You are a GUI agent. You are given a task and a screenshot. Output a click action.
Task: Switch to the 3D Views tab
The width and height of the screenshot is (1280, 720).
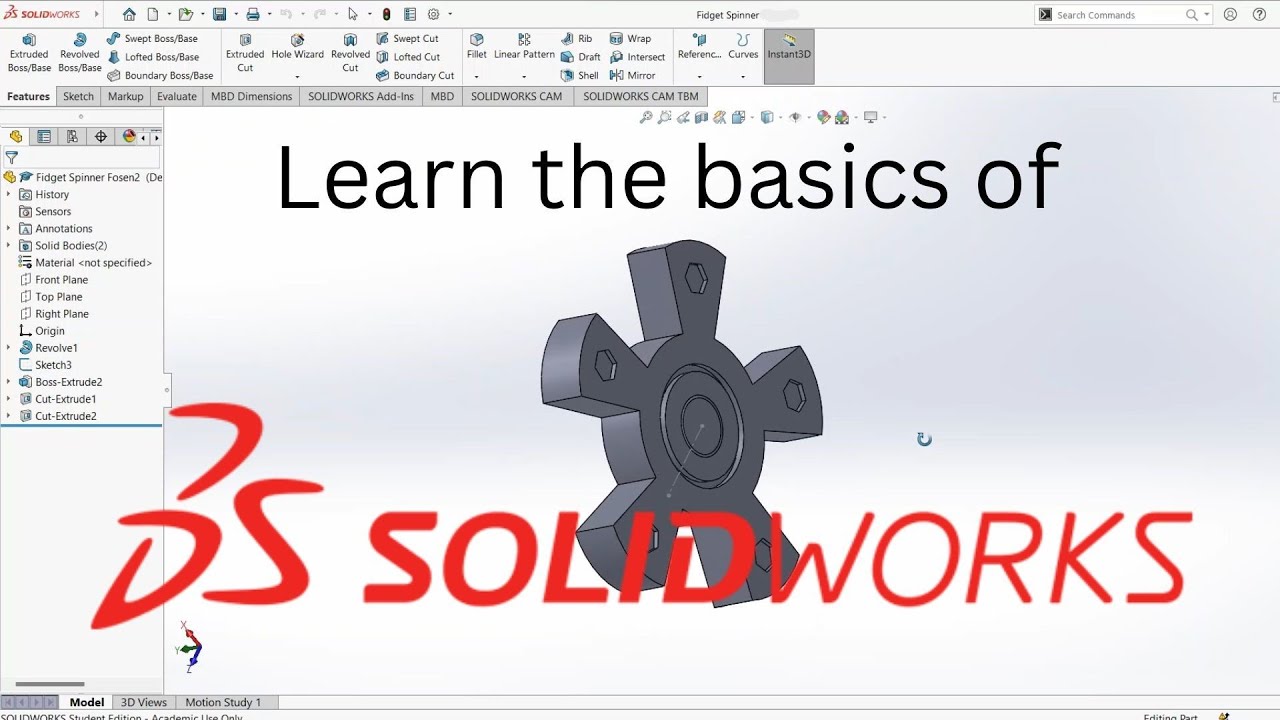(144, 702)
